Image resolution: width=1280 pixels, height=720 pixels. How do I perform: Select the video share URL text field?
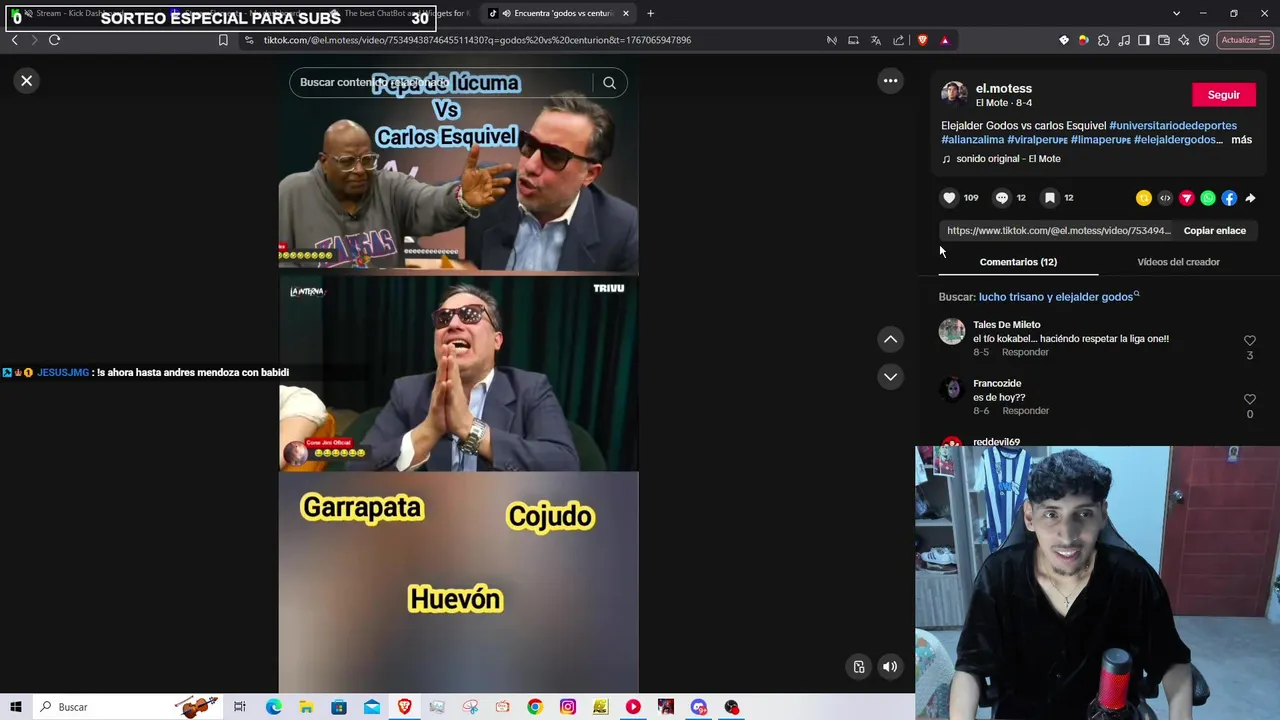[1058, 231]
